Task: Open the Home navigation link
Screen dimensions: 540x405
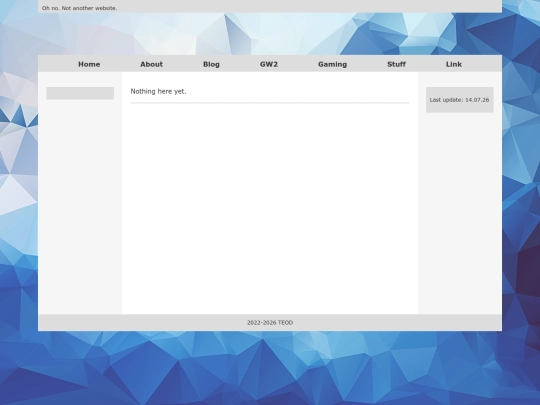Action: (89, 64)
